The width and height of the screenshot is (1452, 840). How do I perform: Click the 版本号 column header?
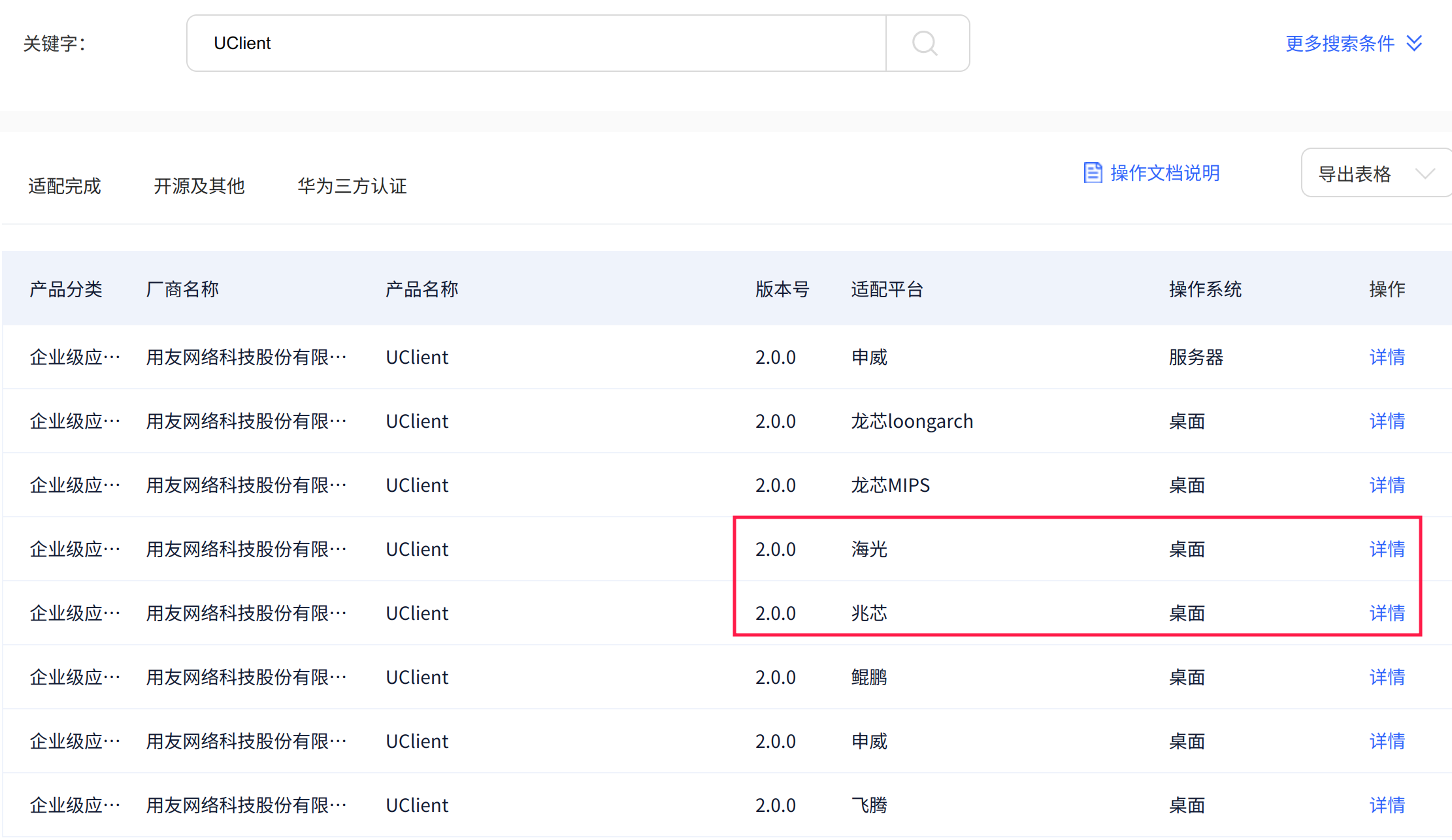pos(782,289)
